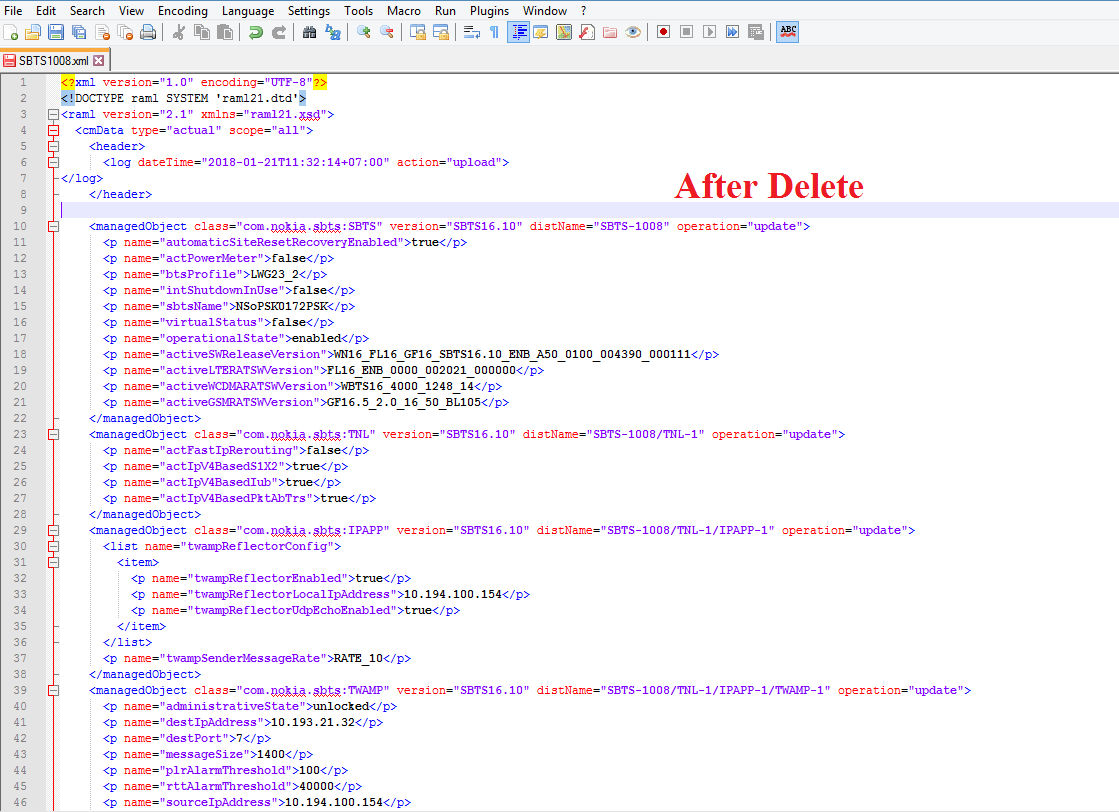Toggle Word Wrap mode
This screenshot has width=1119, height=812.
[473, 31]
